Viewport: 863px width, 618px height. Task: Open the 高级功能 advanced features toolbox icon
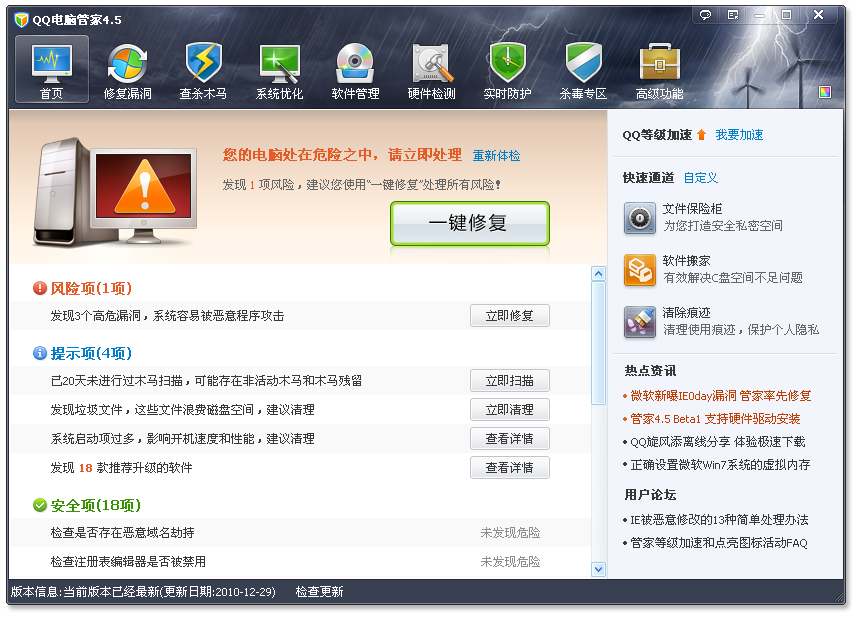coord(659,64)
